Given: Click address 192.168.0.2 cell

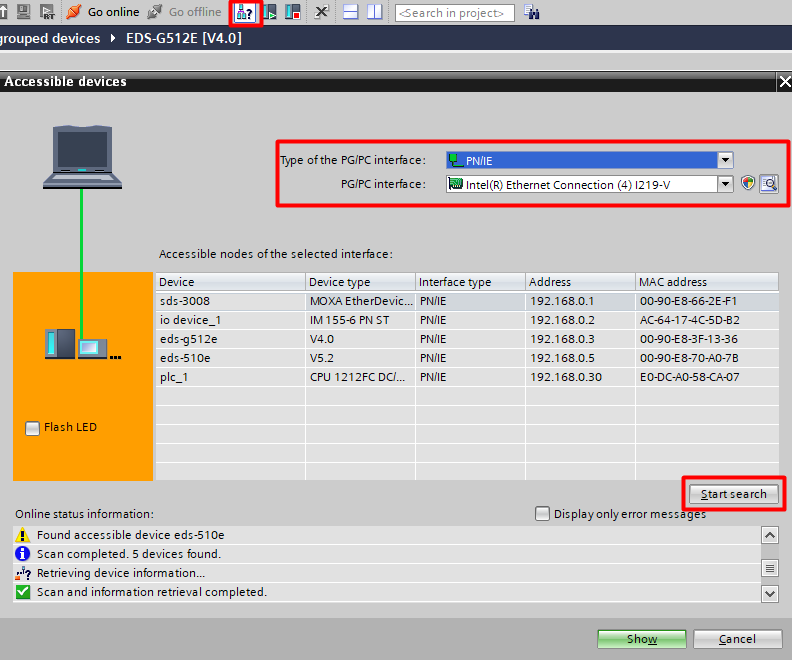Looking at the screenshot, I should (580, 320).
